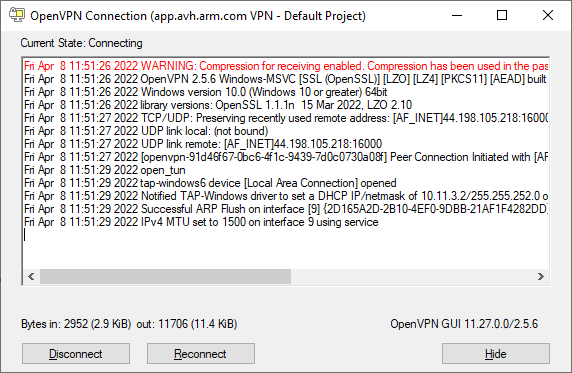Click the red compression WARNING log line
572x373 pixels.
(286, 66)
